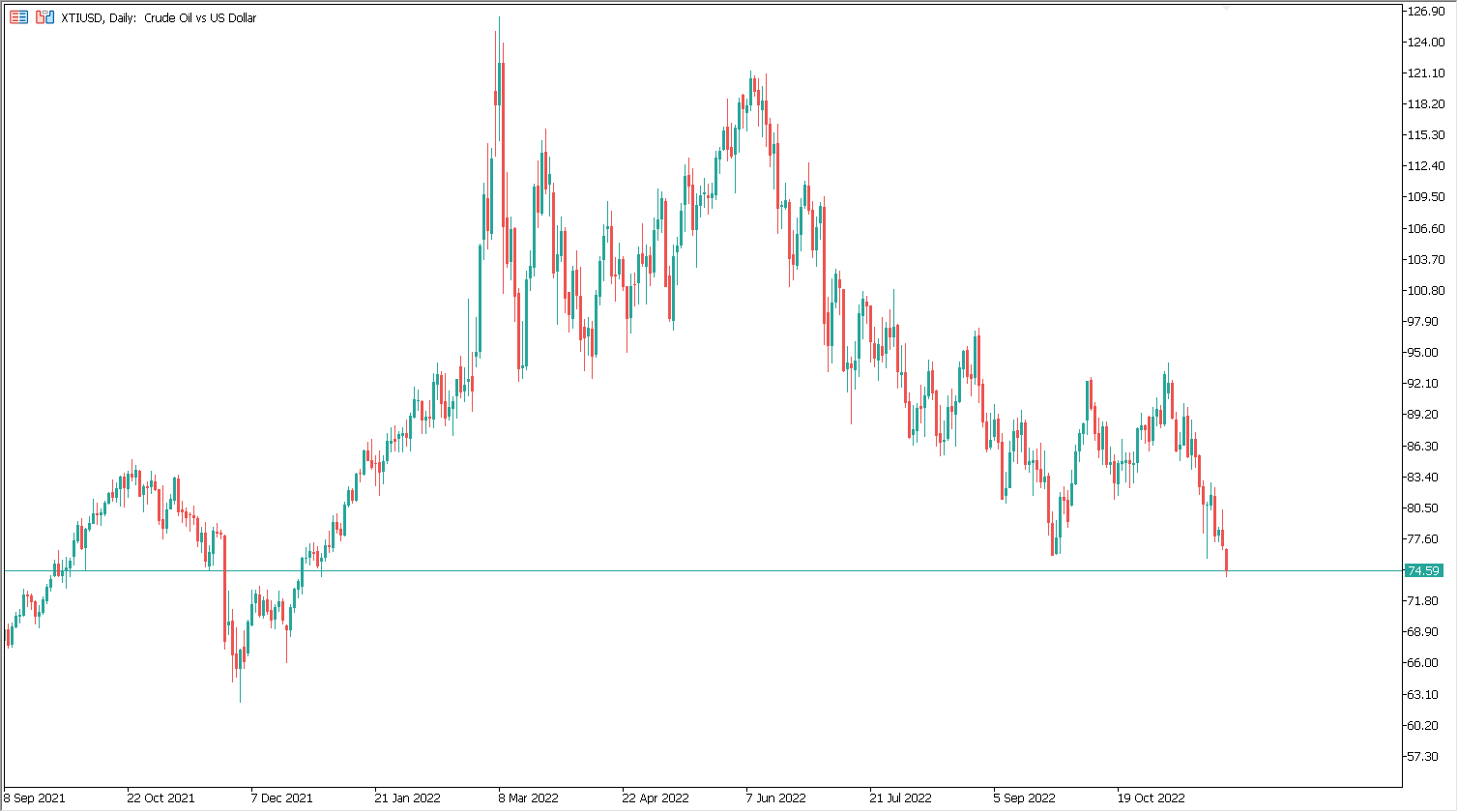Click the 112.40 price scale label
Viewport: 1458px width, 812px height.
pos(1427,166)
